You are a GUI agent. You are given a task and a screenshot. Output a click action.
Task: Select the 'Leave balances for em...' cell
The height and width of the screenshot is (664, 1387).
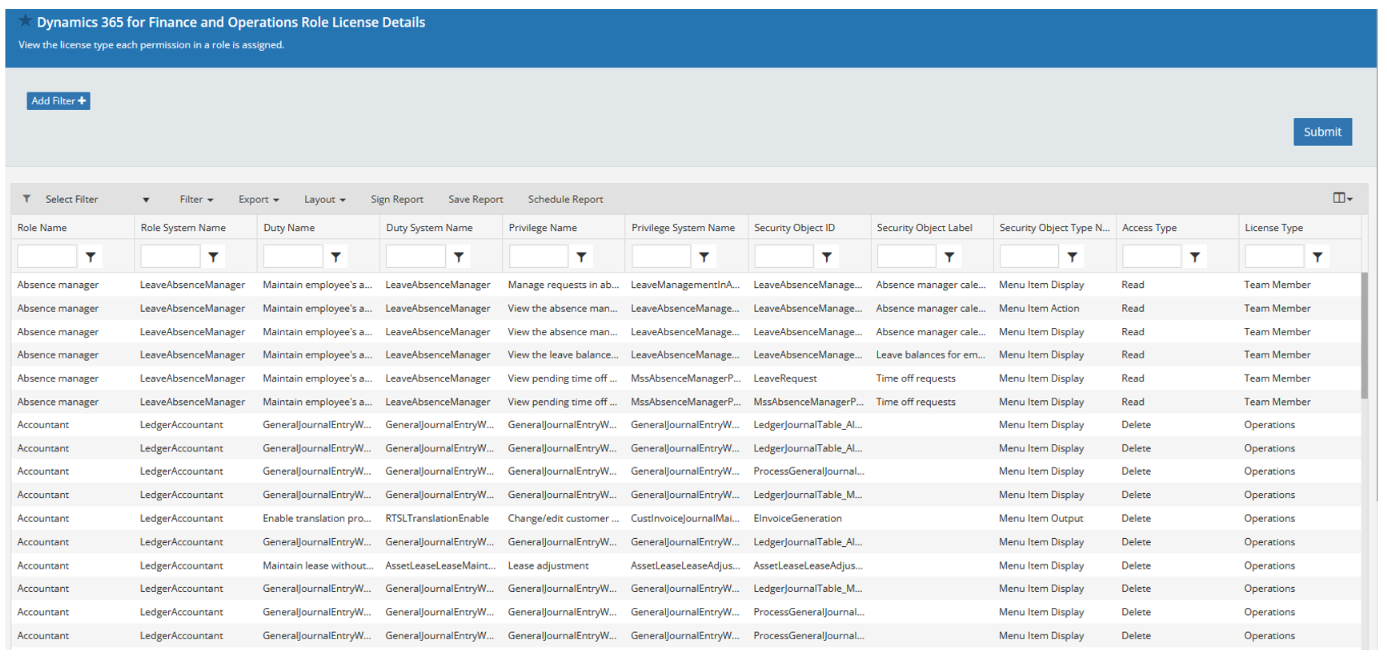931,355
